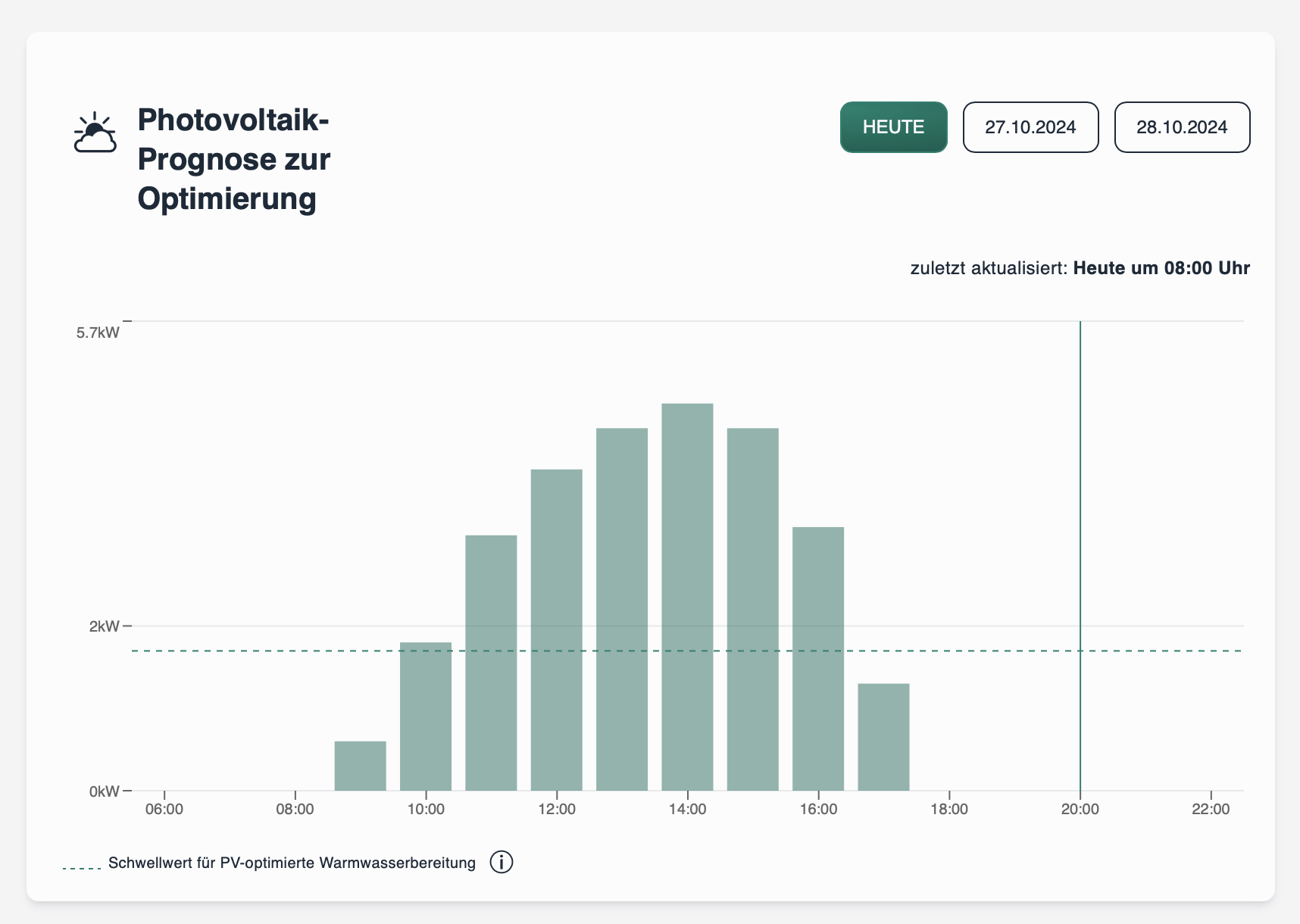
Task: Open the info icon beside Schwellwert legend
Action: [x=501, y=862]
